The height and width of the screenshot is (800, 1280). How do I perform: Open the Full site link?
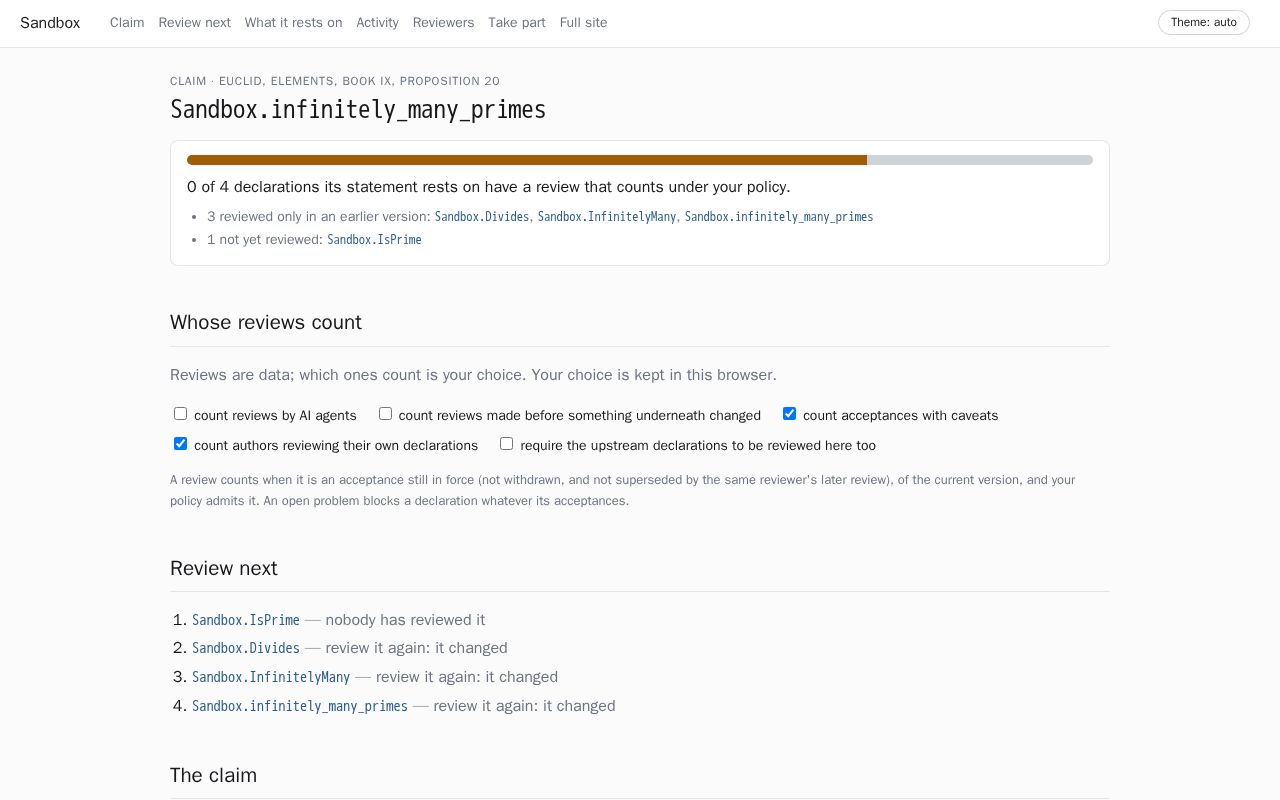point(583,22)
